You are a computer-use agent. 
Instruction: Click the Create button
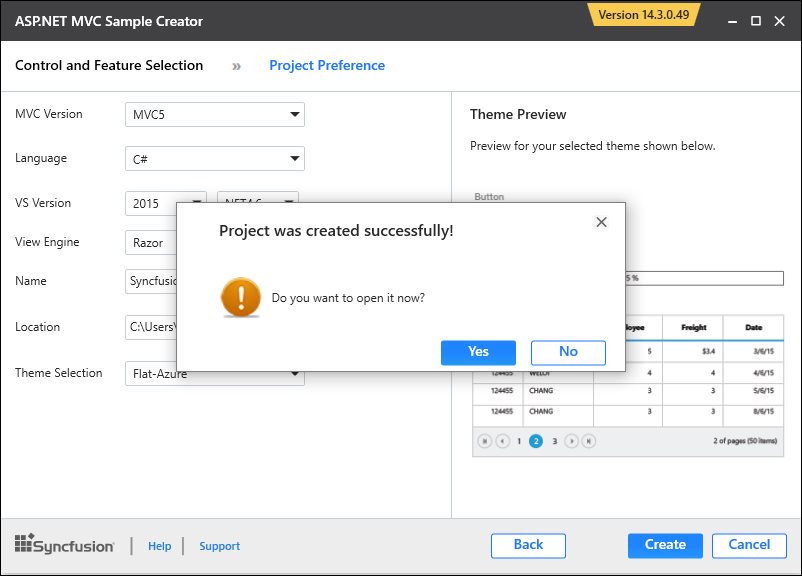[664, 545]
